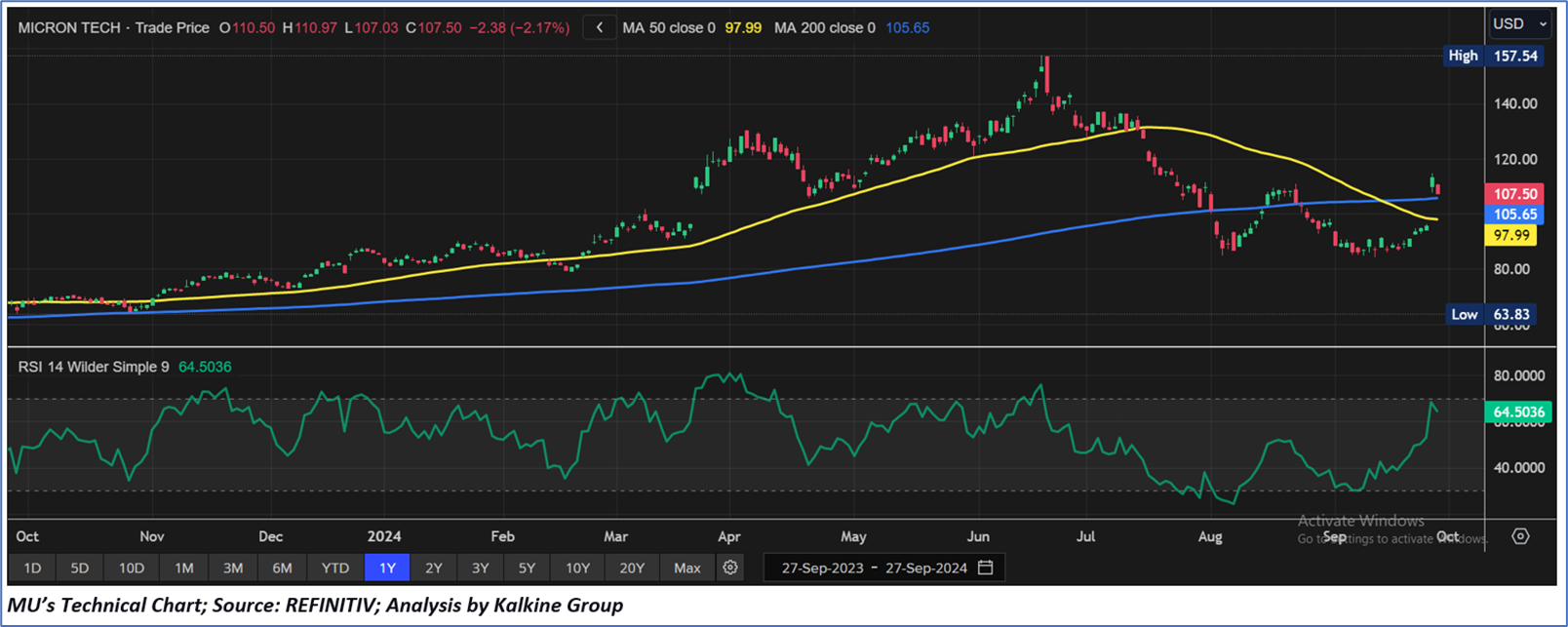
Task: Click the yellow 97.99 MA 50 price tag
Action: pyautogui.click(x=1510, y=235)
